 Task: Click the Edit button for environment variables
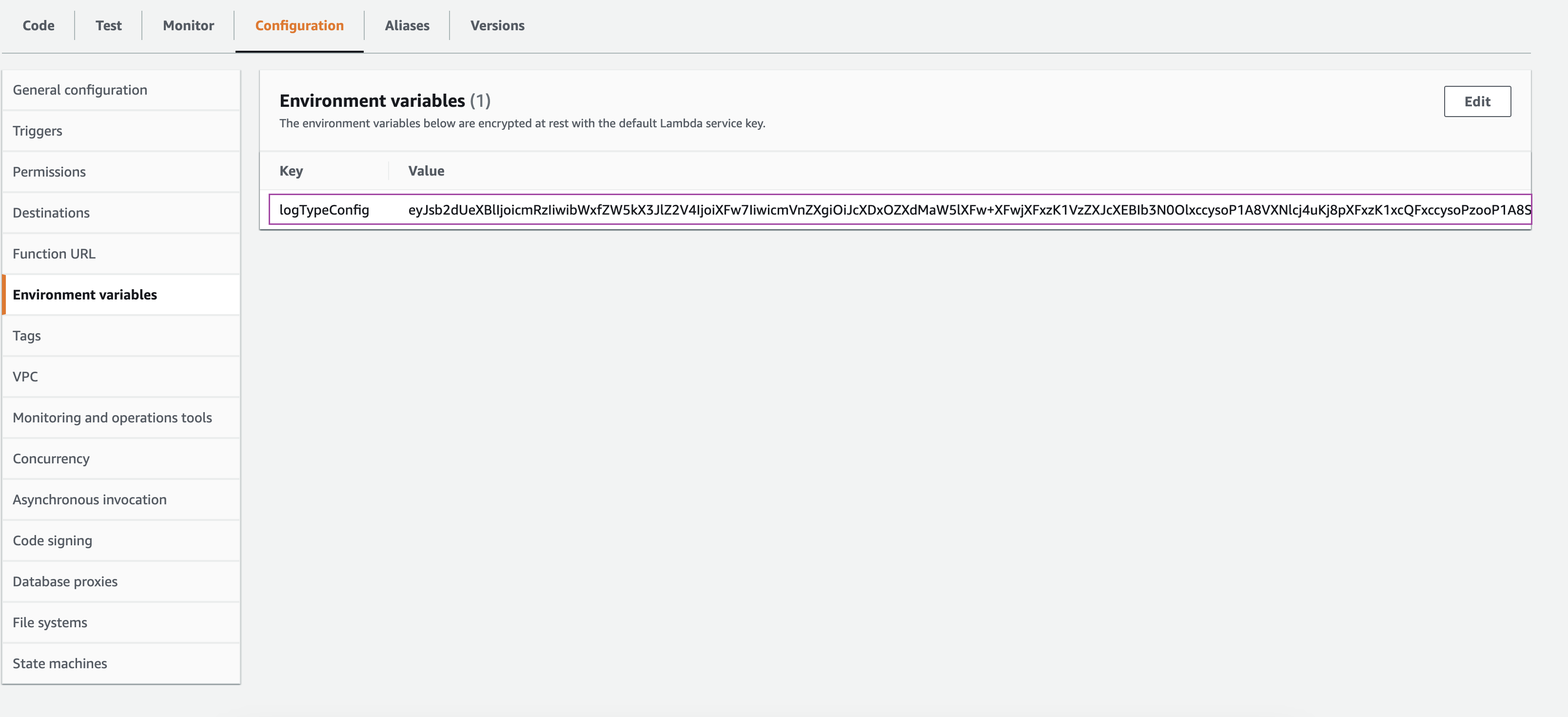click(x=1477, y=101)
